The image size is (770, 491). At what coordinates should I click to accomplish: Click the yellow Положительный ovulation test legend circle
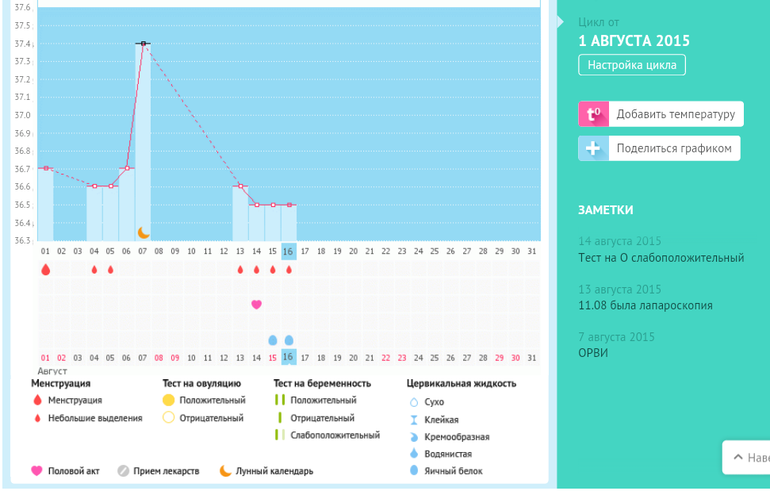(x=169, y=400)
